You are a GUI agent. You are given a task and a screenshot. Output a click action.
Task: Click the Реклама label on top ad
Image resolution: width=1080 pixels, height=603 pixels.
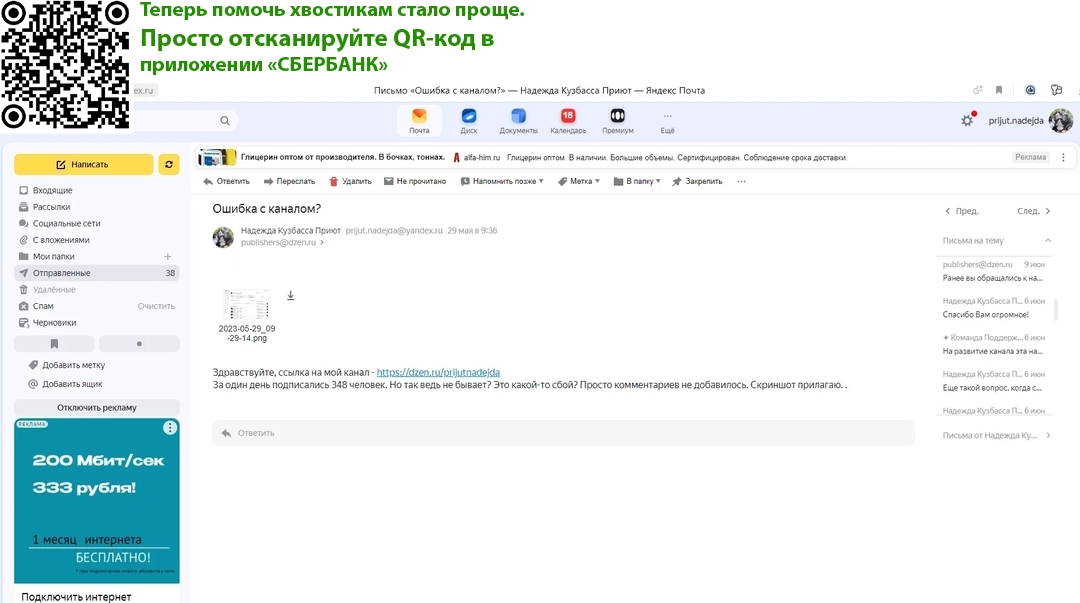click(1030, 157)
